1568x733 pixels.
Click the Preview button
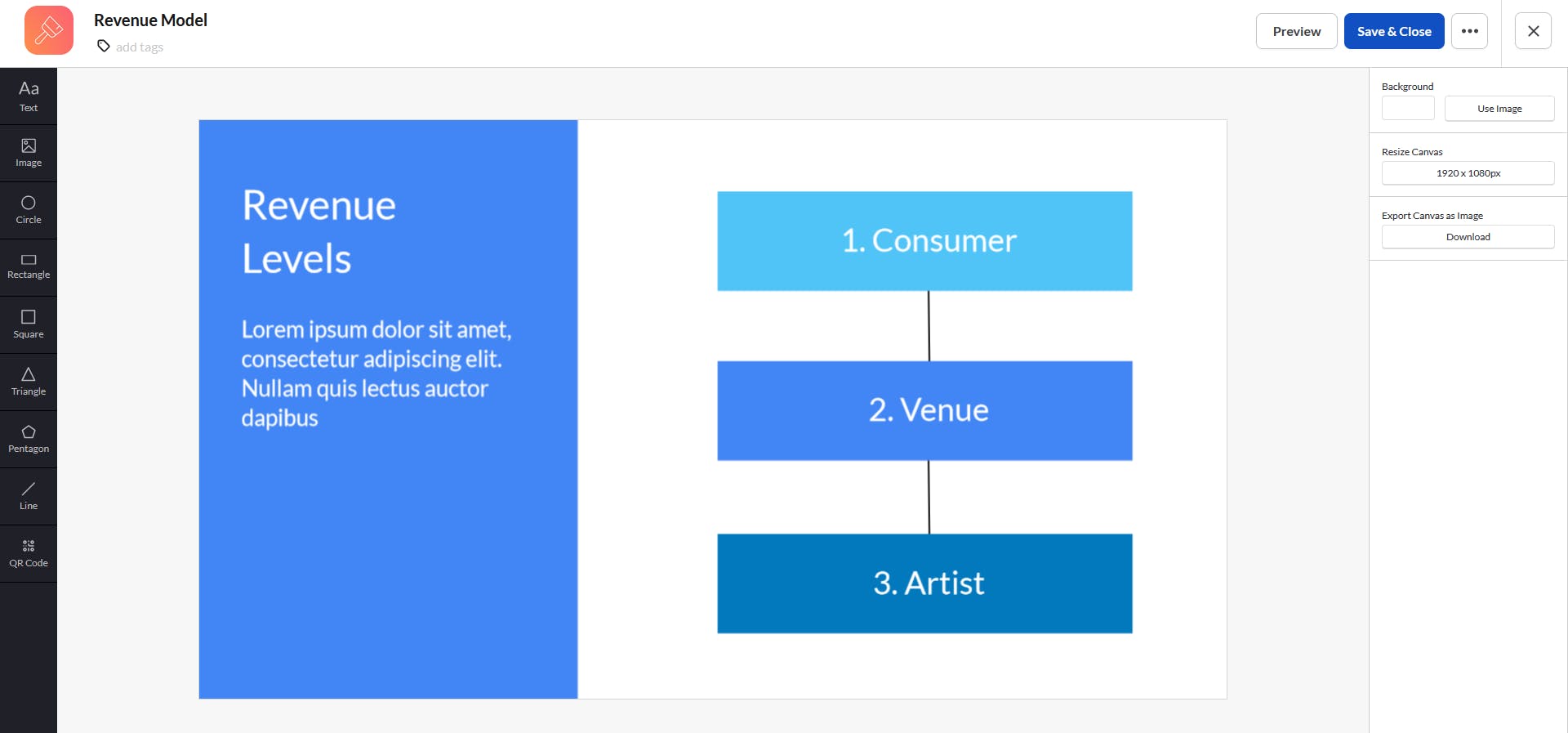point(1296,31)
